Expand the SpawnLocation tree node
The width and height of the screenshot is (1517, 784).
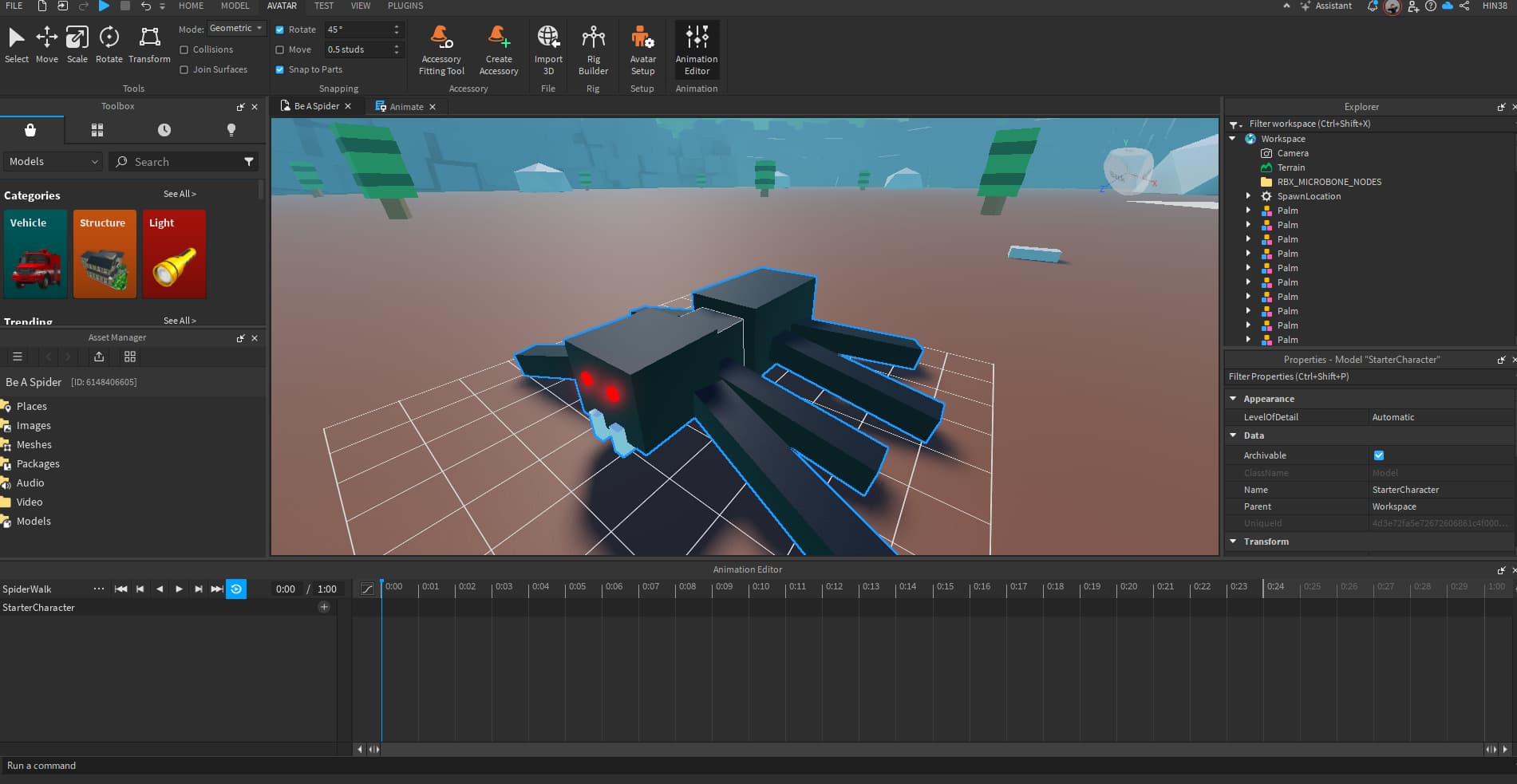tap(1249, 196)
